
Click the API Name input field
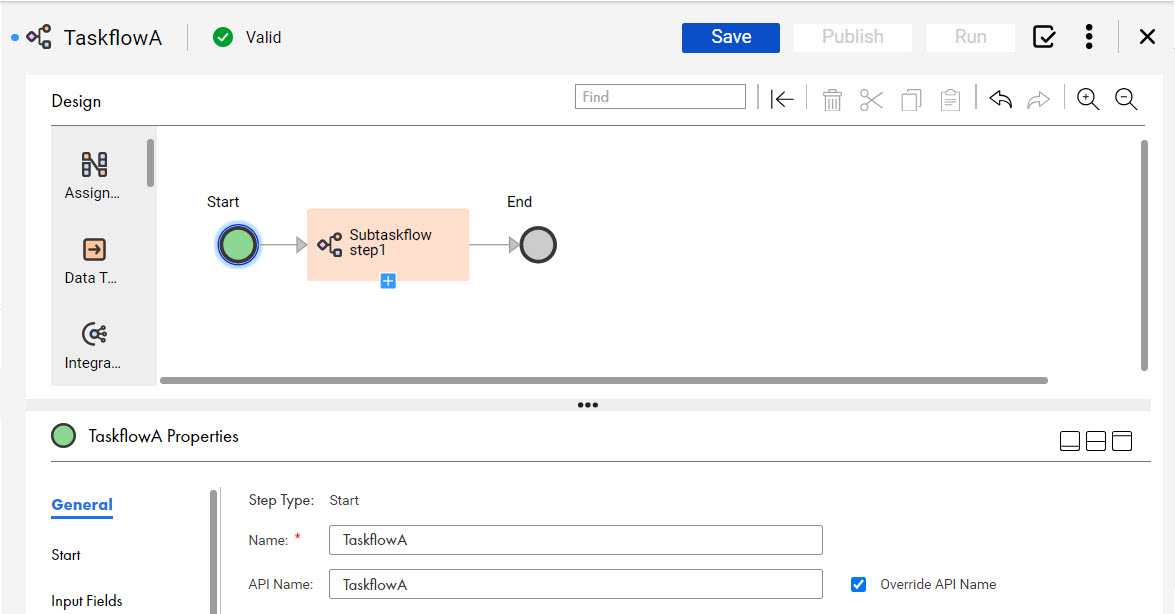[x=576, y=584]
